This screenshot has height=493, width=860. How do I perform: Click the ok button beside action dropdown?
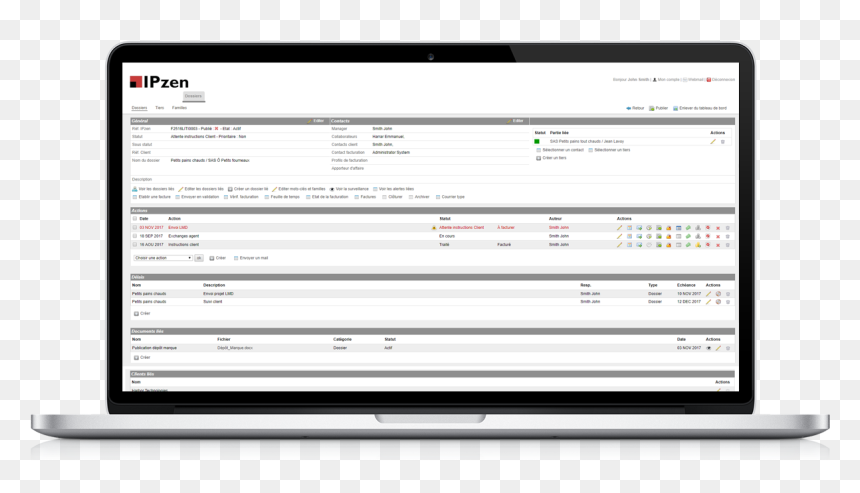(199, 258)
